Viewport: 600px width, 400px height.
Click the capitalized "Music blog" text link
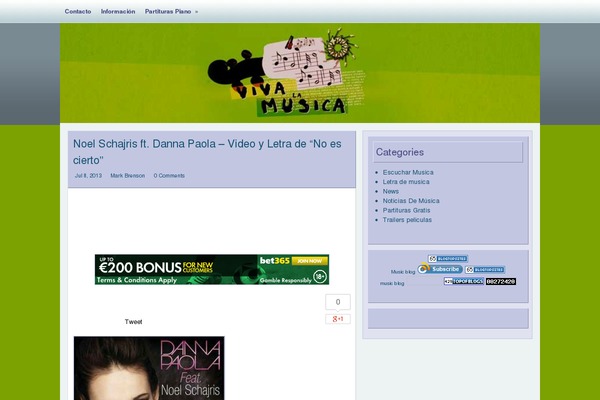403,272
